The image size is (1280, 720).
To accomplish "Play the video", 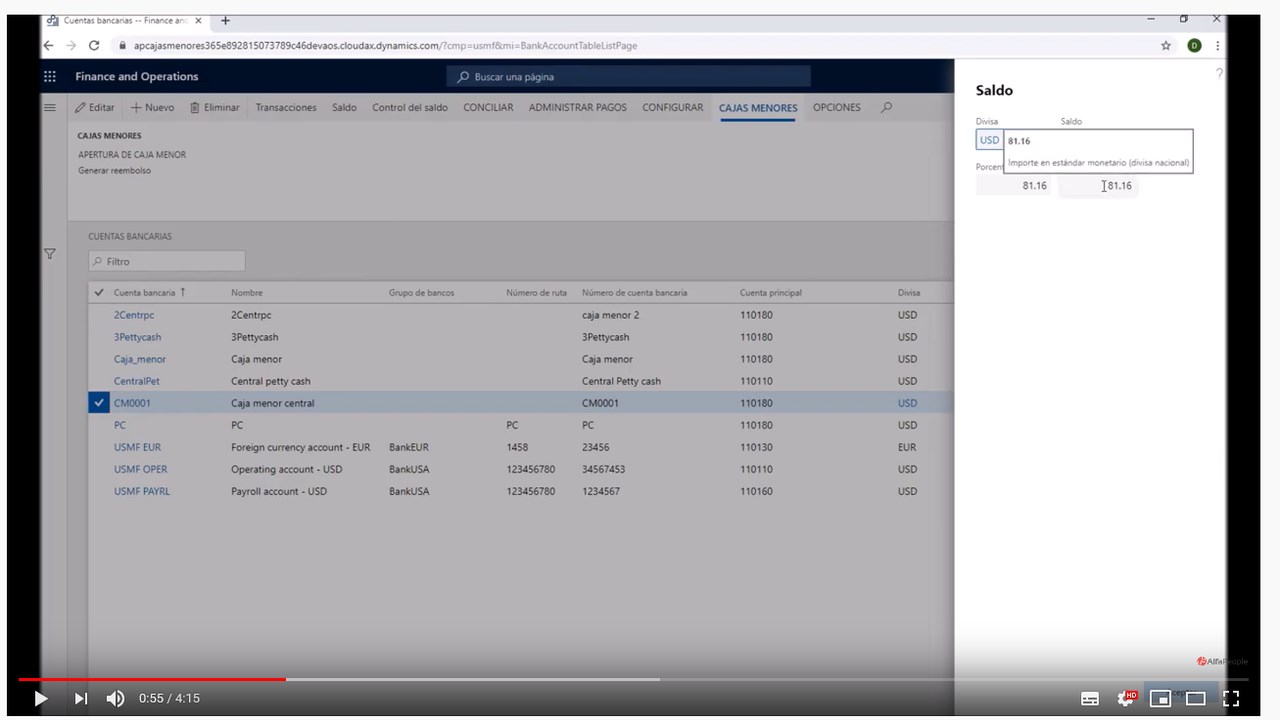I will tap(40, 698).
